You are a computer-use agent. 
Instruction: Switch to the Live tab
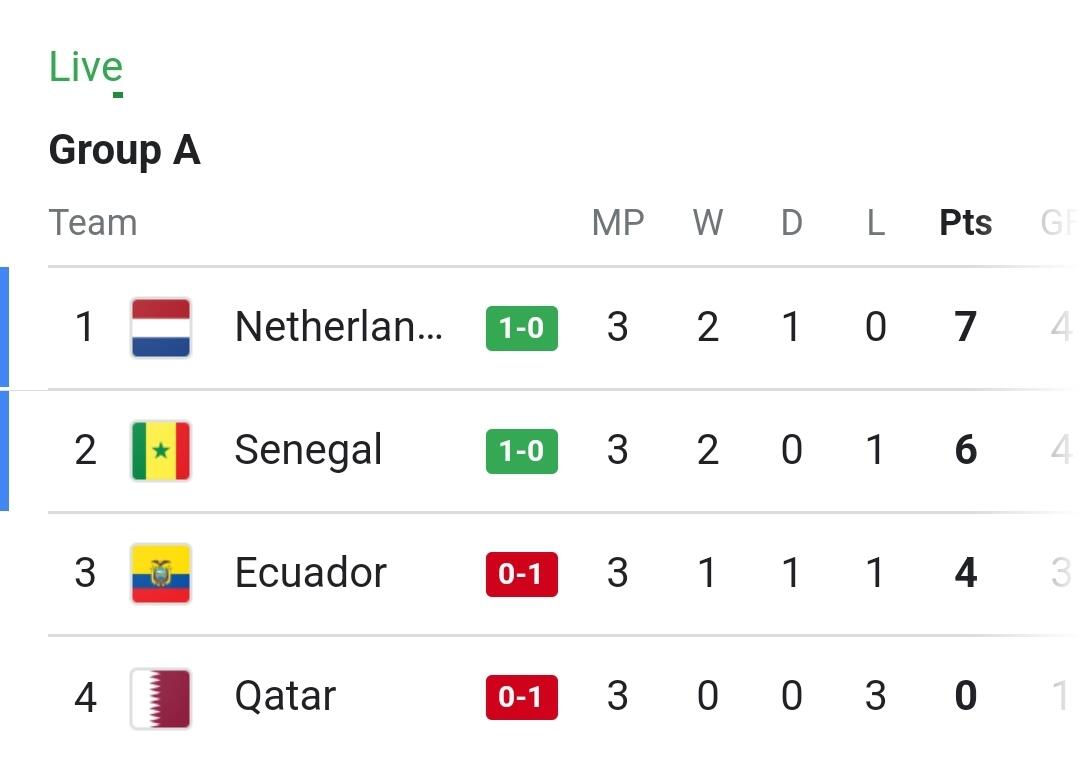[86, 68]
